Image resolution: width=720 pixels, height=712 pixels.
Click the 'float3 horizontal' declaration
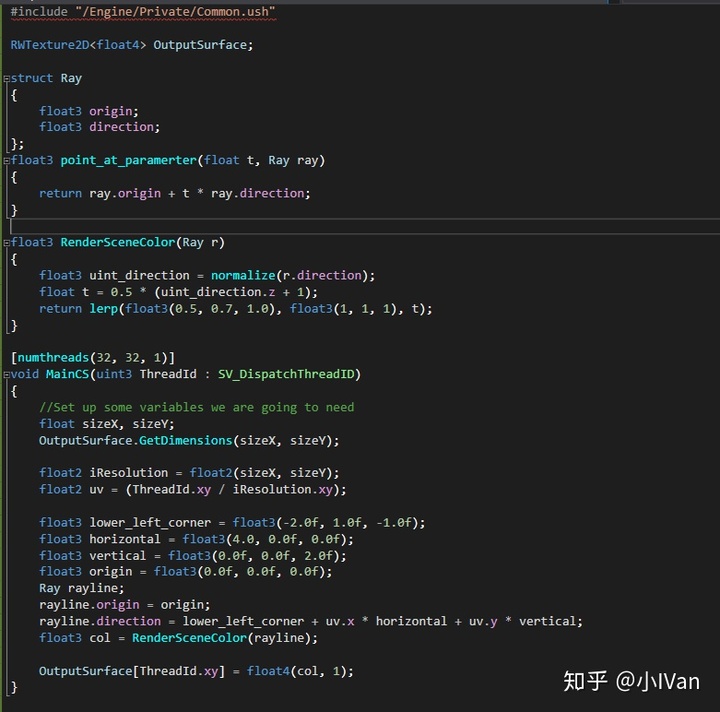(196, 539)
